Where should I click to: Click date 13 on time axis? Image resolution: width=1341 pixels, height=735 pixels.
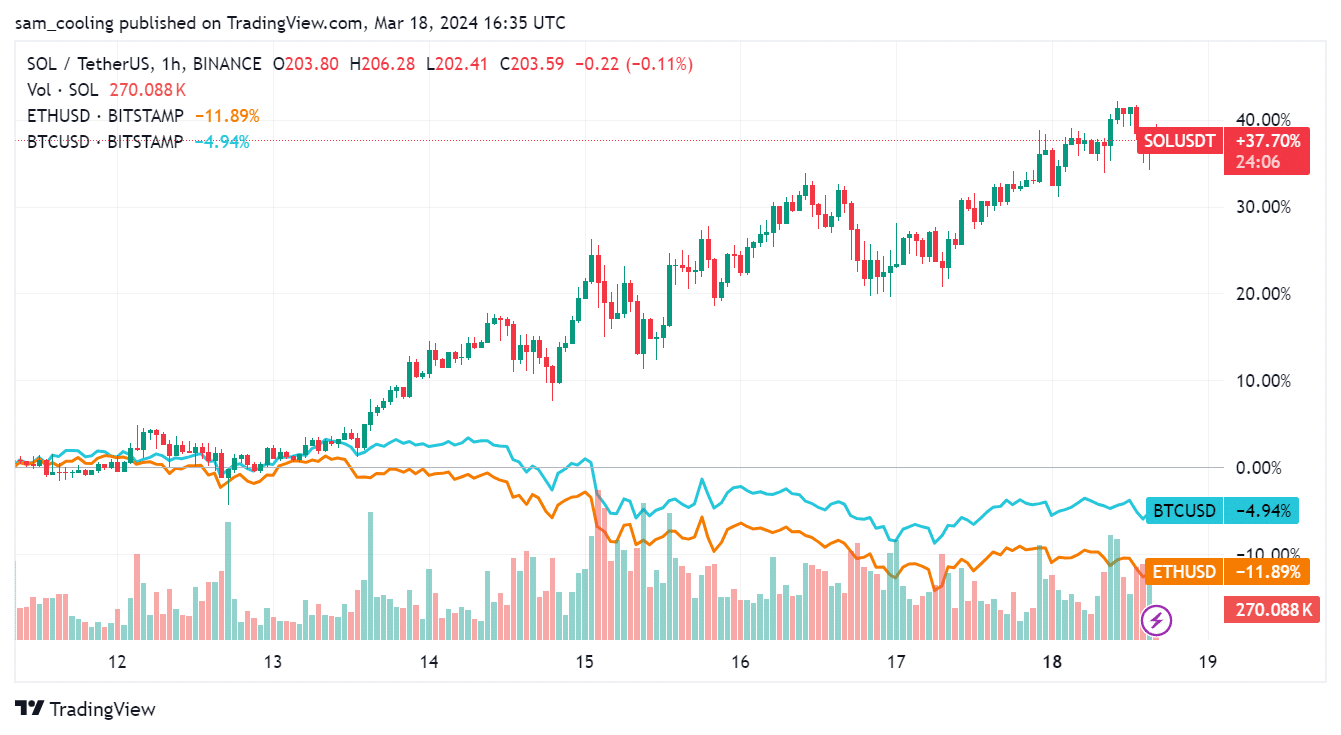click(x=273, y=662)
